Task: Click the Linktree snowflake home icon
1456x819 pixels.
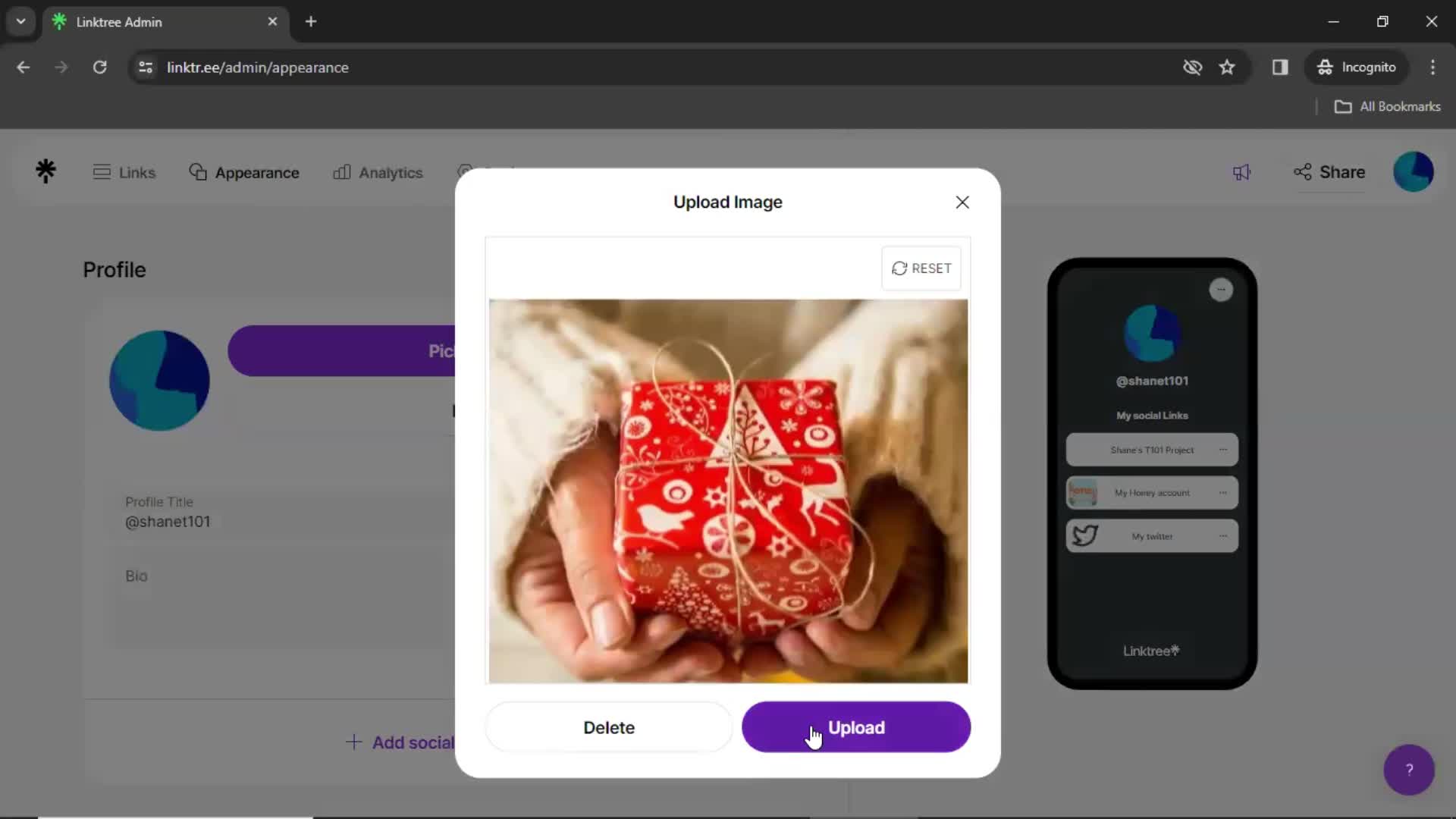Action: [x=45, y=171]
